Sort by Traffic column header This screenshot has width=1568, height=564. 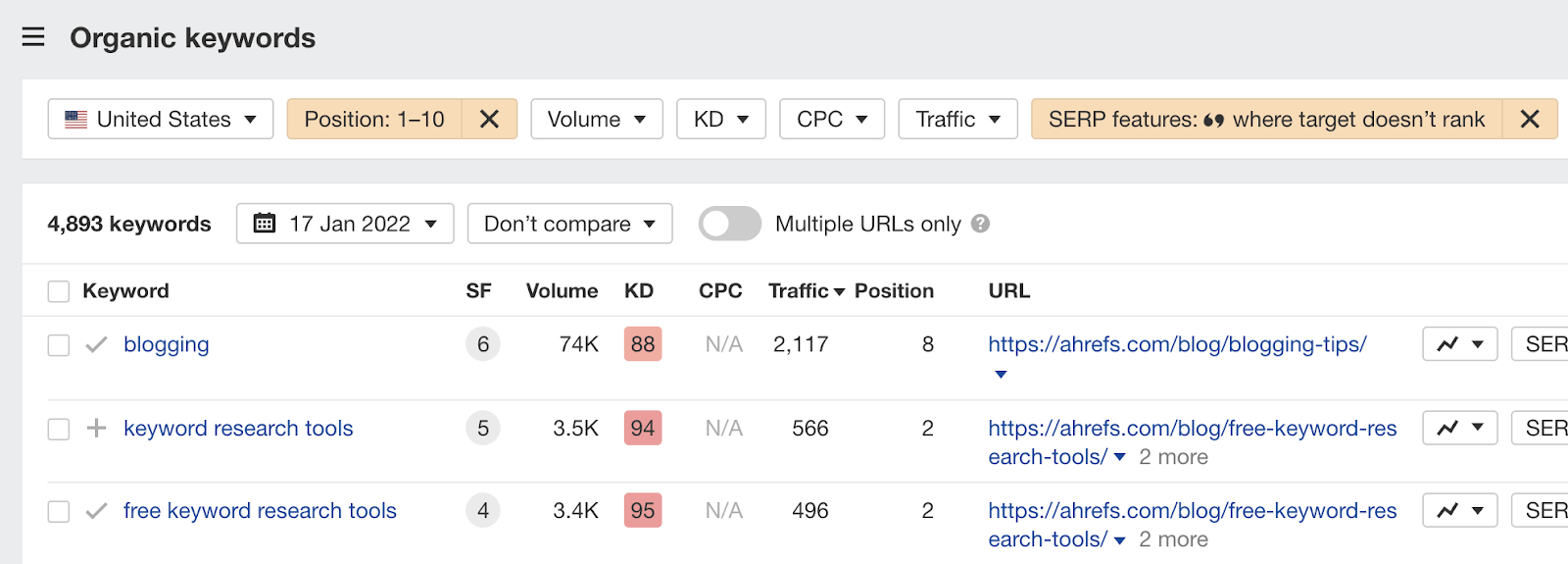point(806,290)
